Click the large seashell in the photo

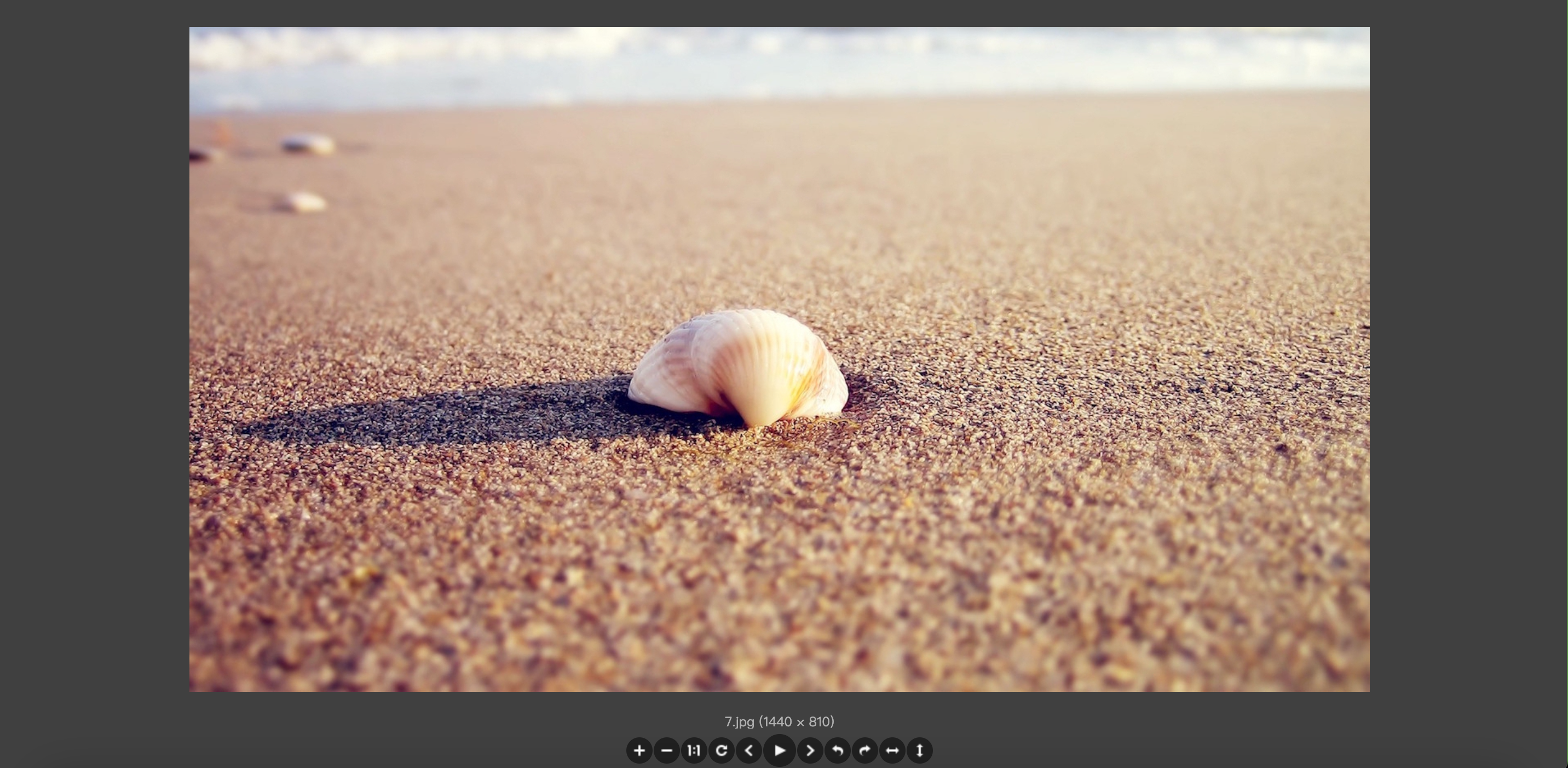click(x=740, y=365)
